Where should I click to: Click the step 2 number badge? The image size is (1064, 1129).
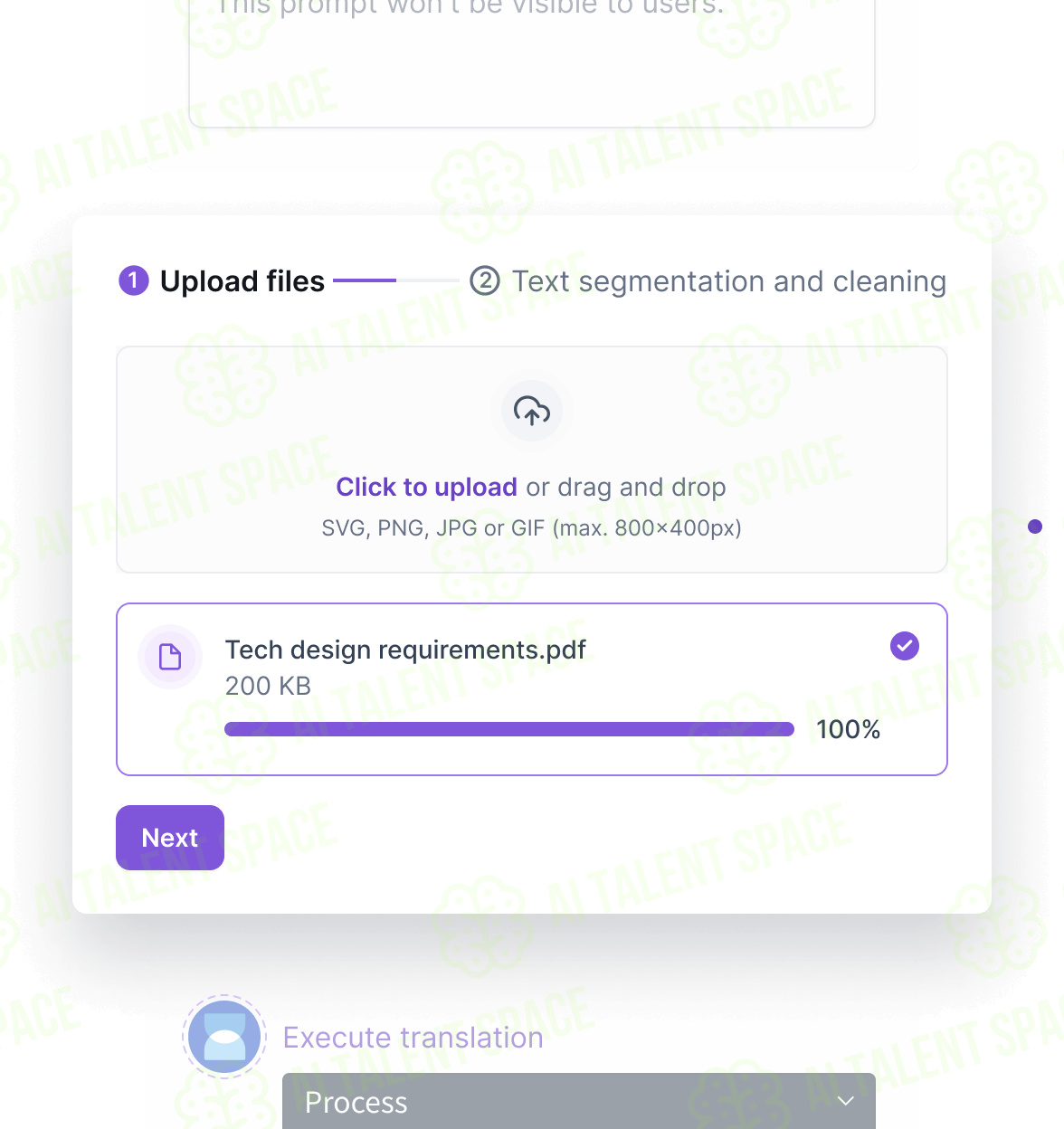point(486,280)
